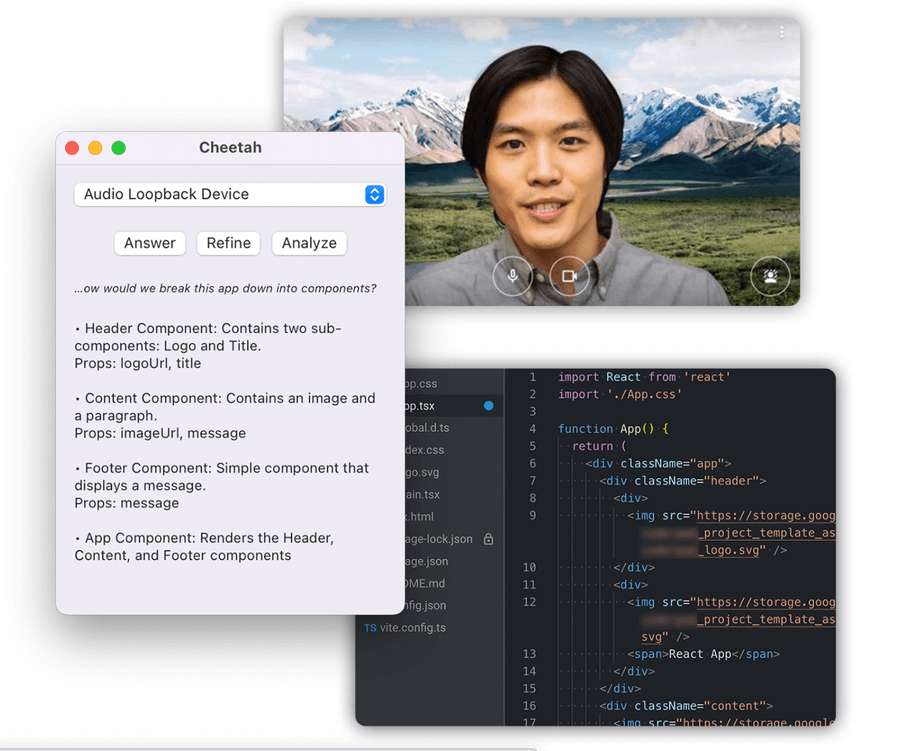Maximize the Cheetah window with green button
The width and height of the screenshot is (899, 751).
click(x=119, y=148)
